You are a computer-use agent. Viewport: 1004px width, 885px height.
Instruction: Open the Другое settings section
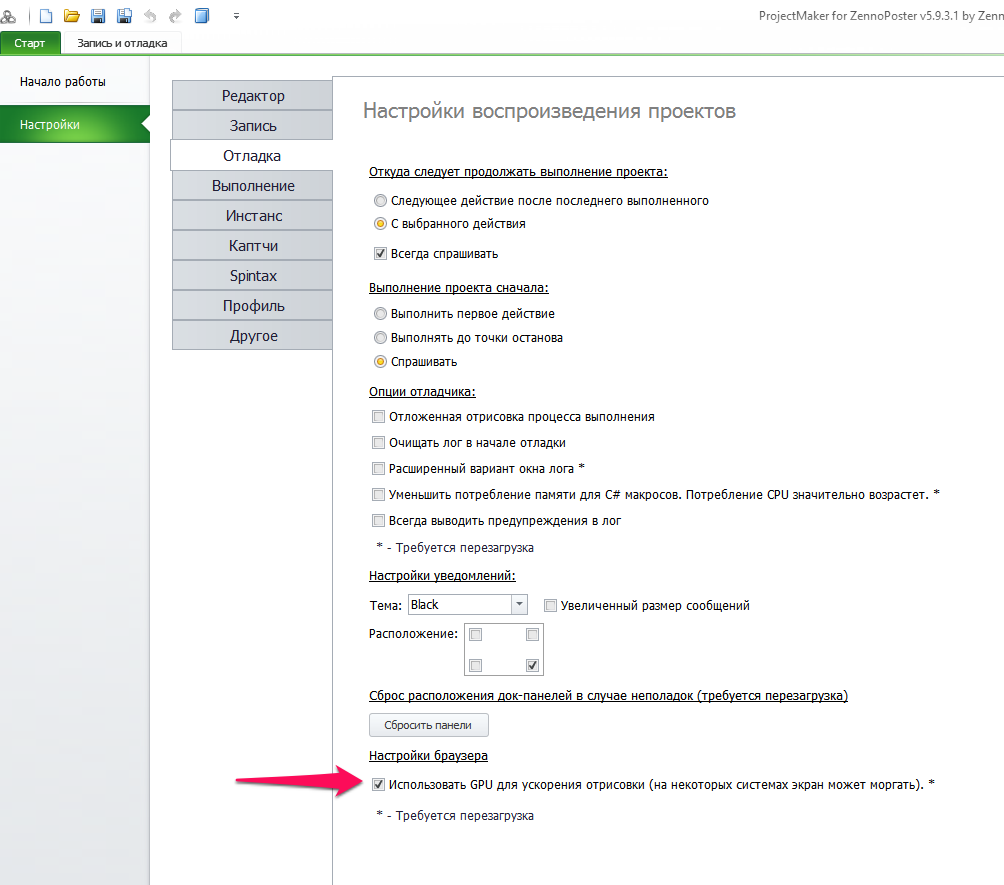point(252,336)
